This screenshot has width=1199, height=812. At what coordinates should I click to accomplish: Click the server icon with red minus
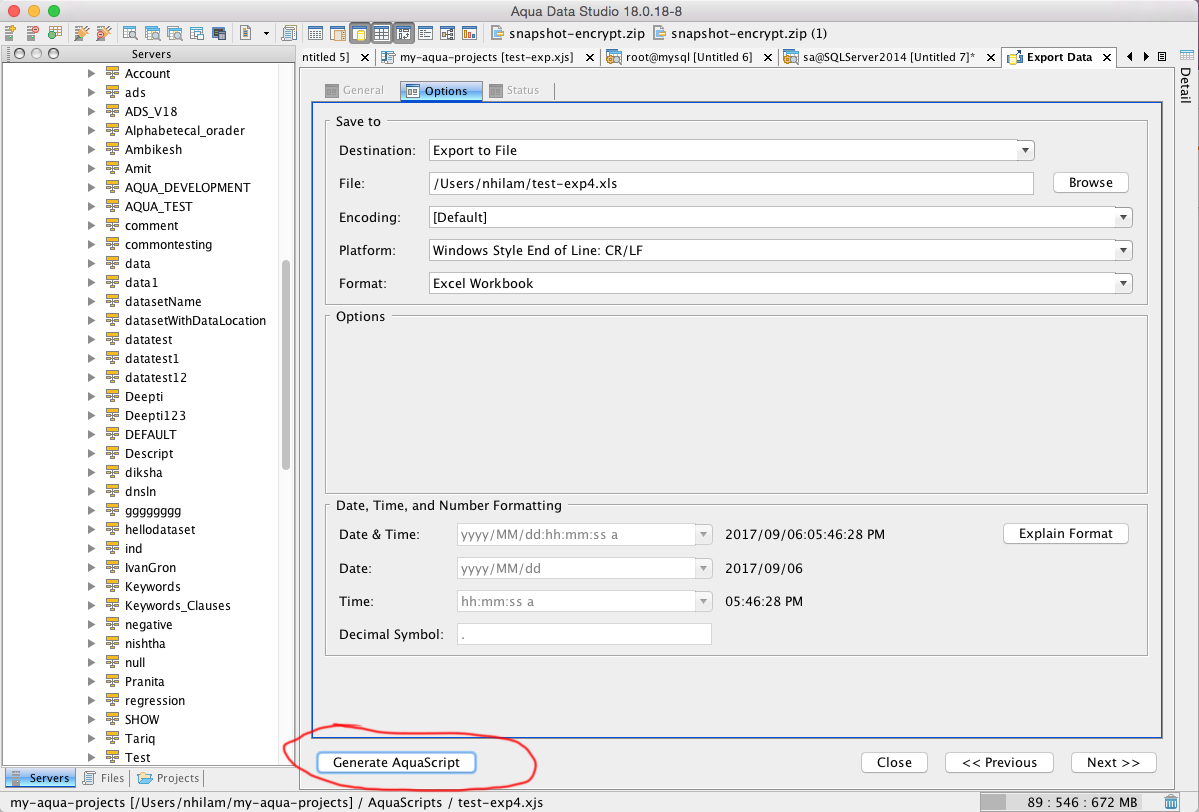point(32,33)
